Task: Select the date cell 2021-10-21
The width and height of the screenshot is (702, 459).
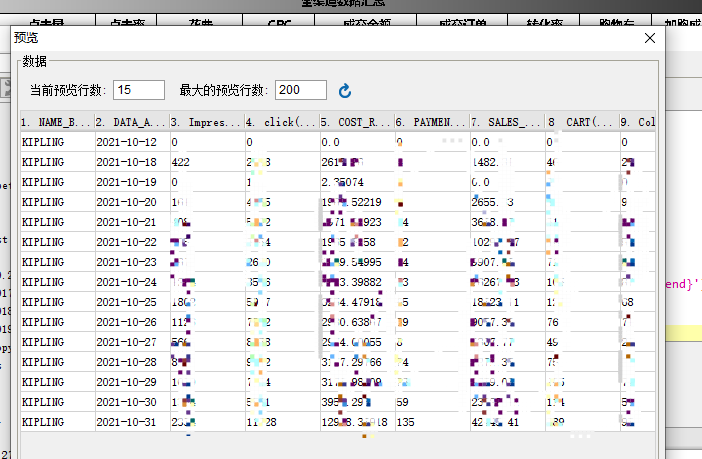Action: (x=133, y=222)
